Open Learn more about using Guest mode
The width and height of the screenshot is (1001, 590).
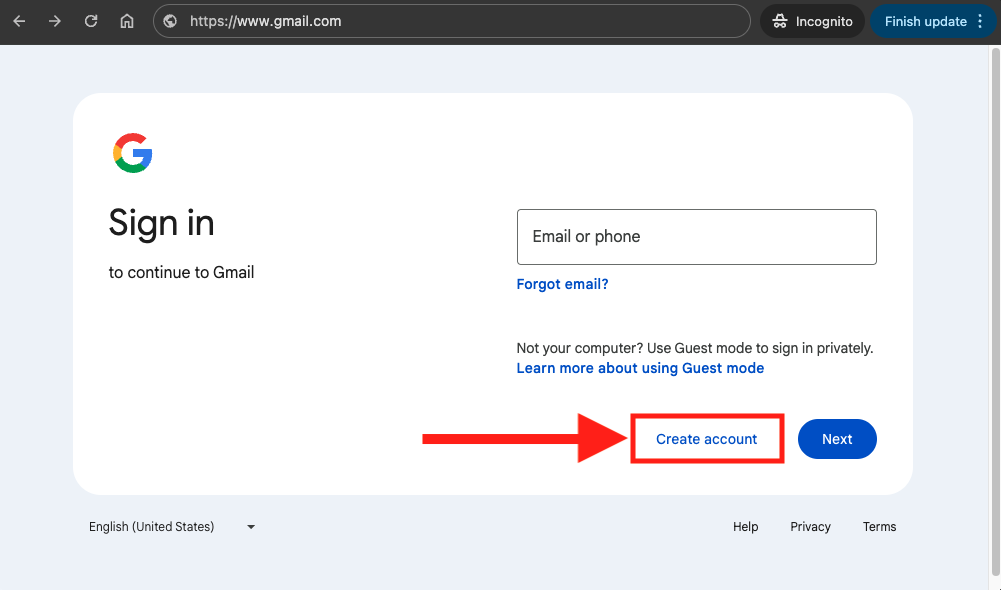640,368
